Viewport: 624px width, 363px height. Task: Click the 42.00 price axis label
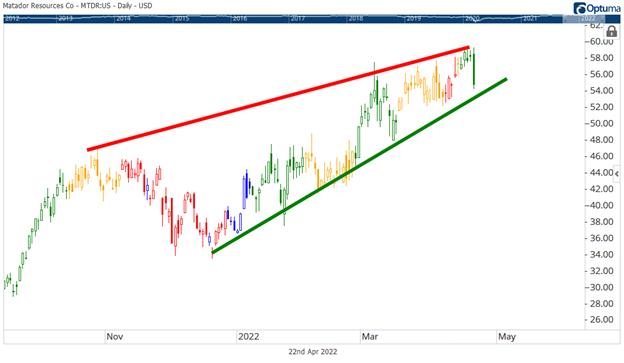[x=601, y=189]
